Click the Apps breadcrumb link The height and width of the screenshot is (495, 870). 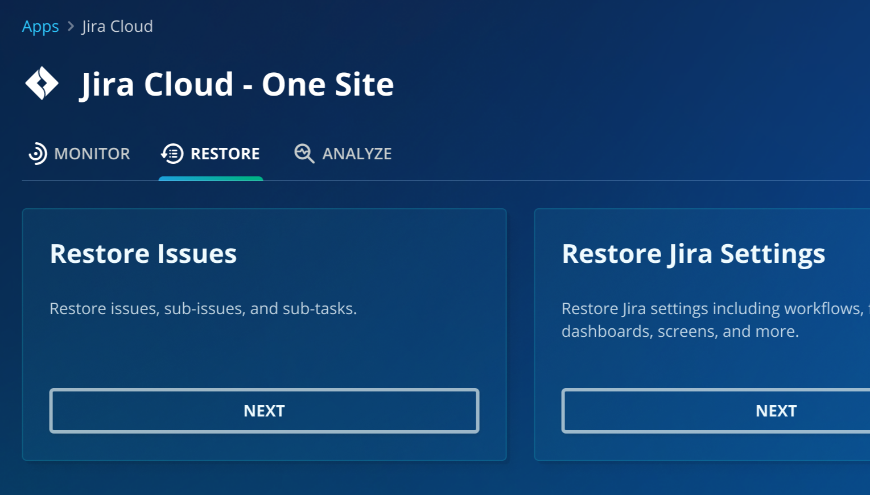pyautogui.click(x=40, y=27)
